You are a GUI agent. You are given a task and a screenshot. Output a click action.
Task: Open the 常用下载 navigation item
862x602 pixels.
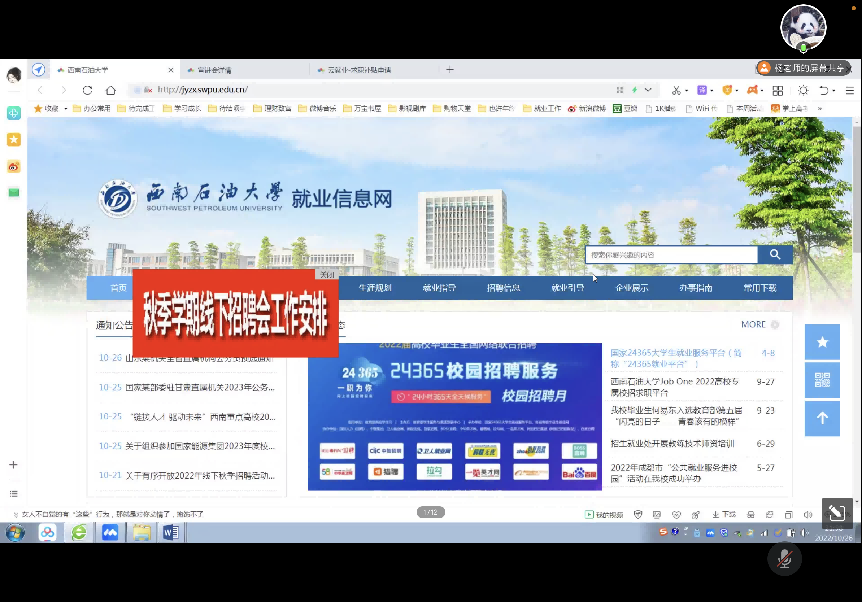(760, 288)
